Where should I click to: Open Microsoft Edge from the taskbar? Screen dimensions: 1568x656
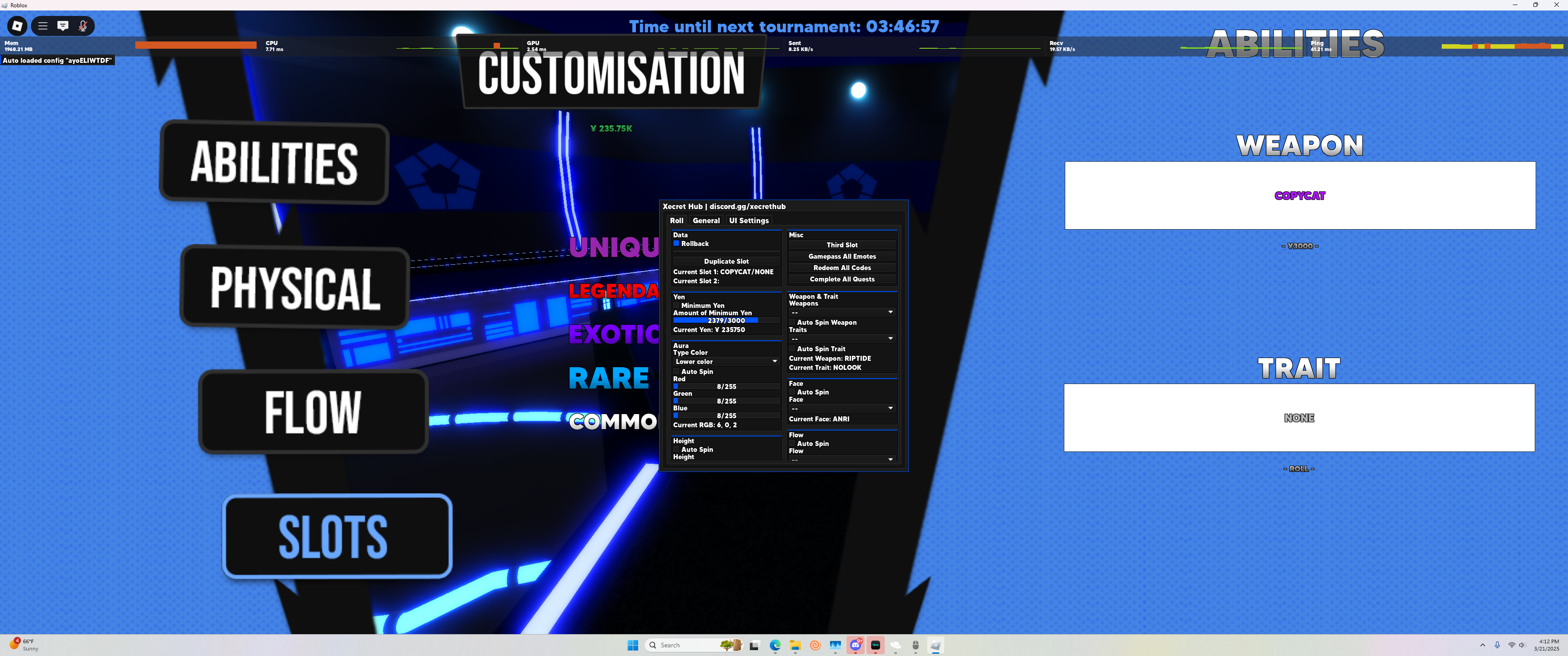tap(775, 645)
